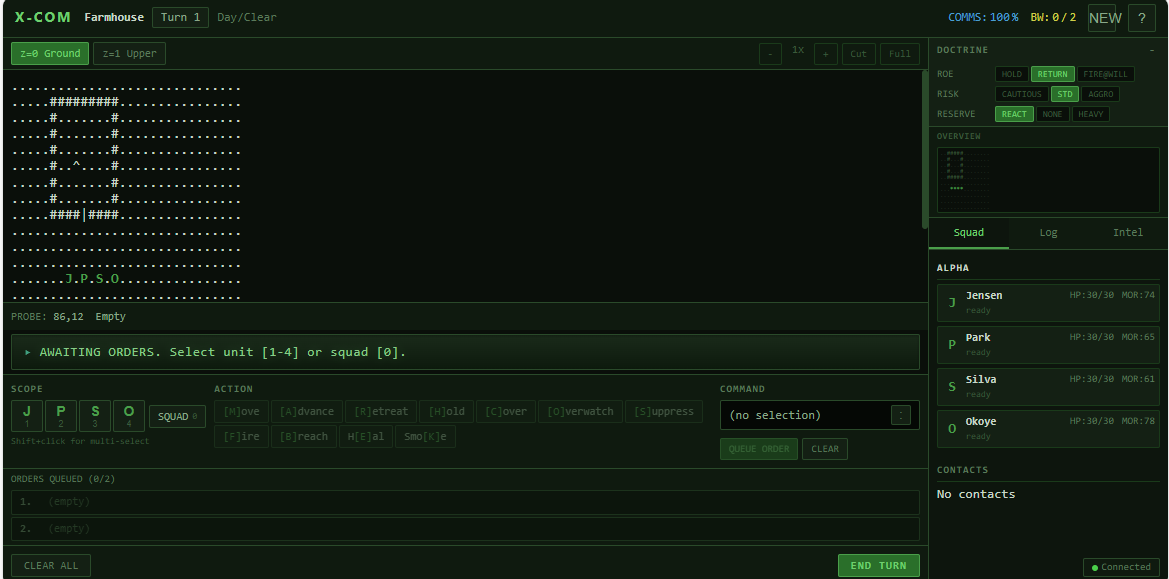Click the NEW game button
The width and height of the screenshot is (1169, 579).
click(x=1102, y=18)
